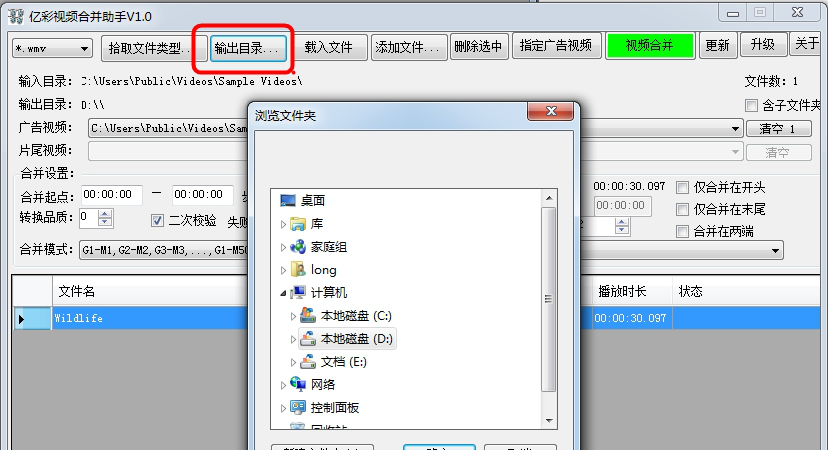Uncheck the 二次校验 checkbox
Image resolution: width=828 pixels, height=468 pixels.
(157, 220)
